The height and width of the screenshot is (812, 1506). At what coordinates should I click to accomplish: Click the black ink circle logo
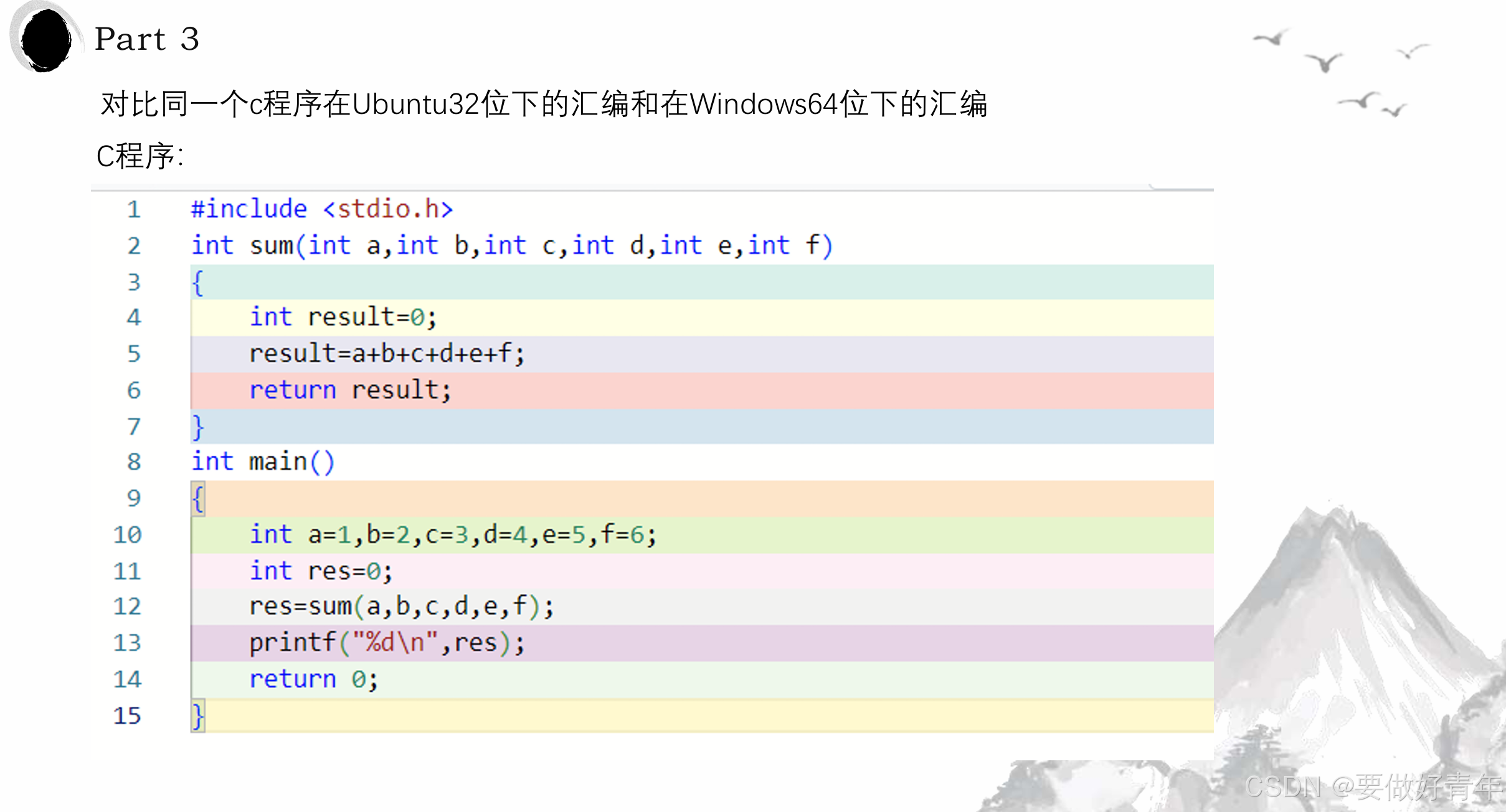tap(45, 39)
